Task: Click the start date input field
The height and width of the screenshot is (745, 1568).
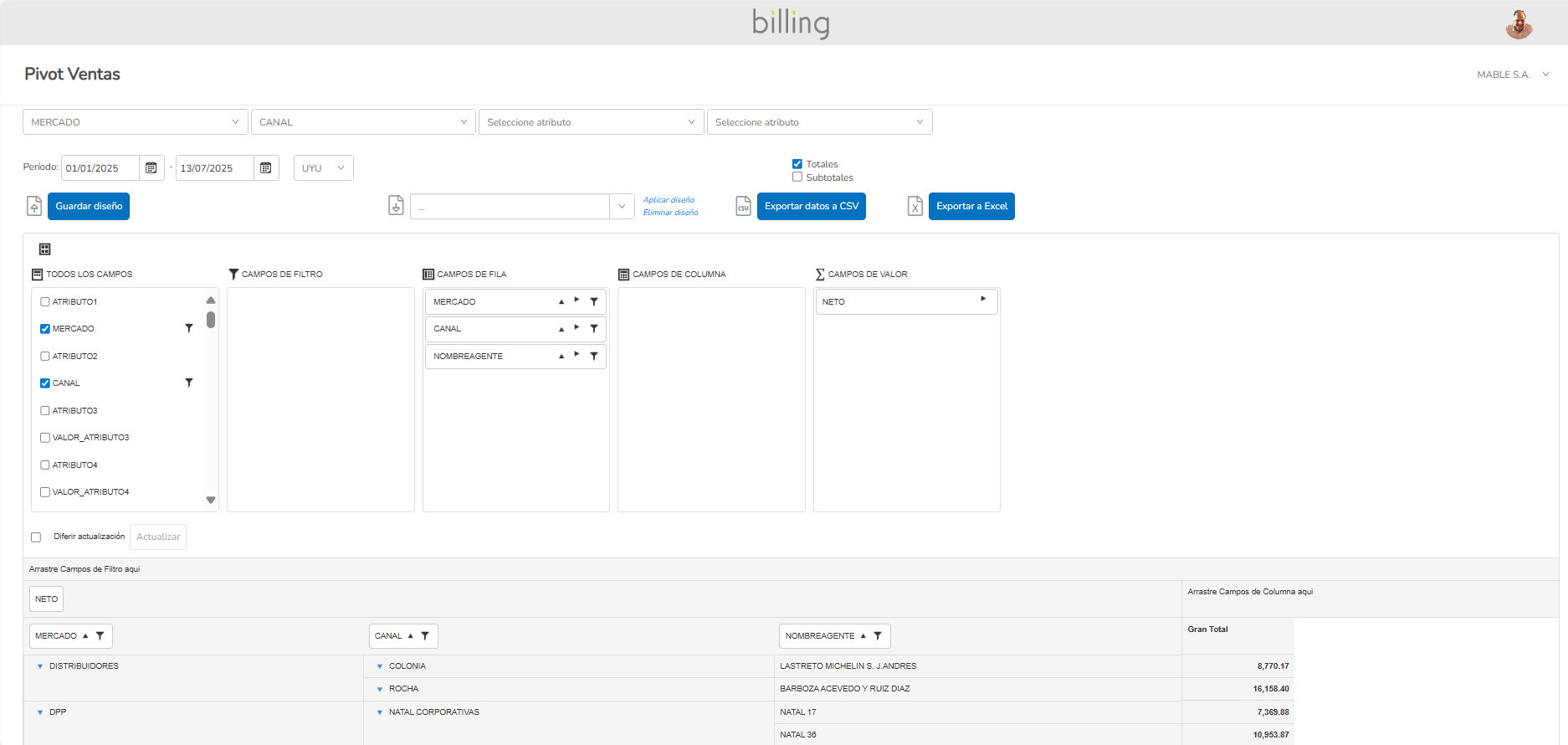Action: pos(100,168)
